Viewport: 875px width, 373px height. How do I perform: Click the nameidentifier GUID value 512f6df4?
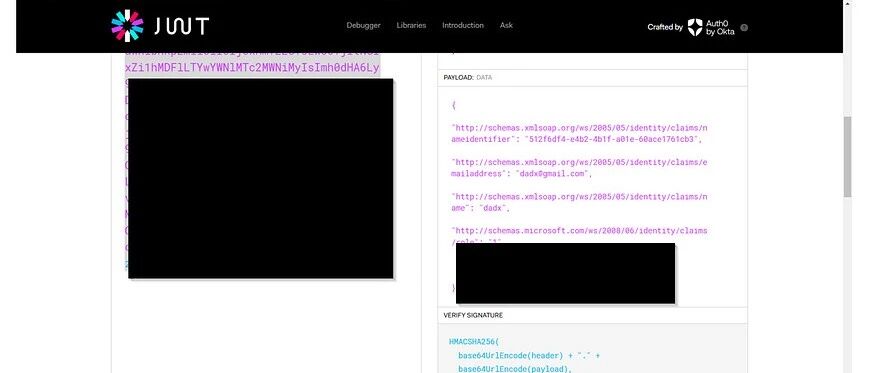tap(611, 140)
